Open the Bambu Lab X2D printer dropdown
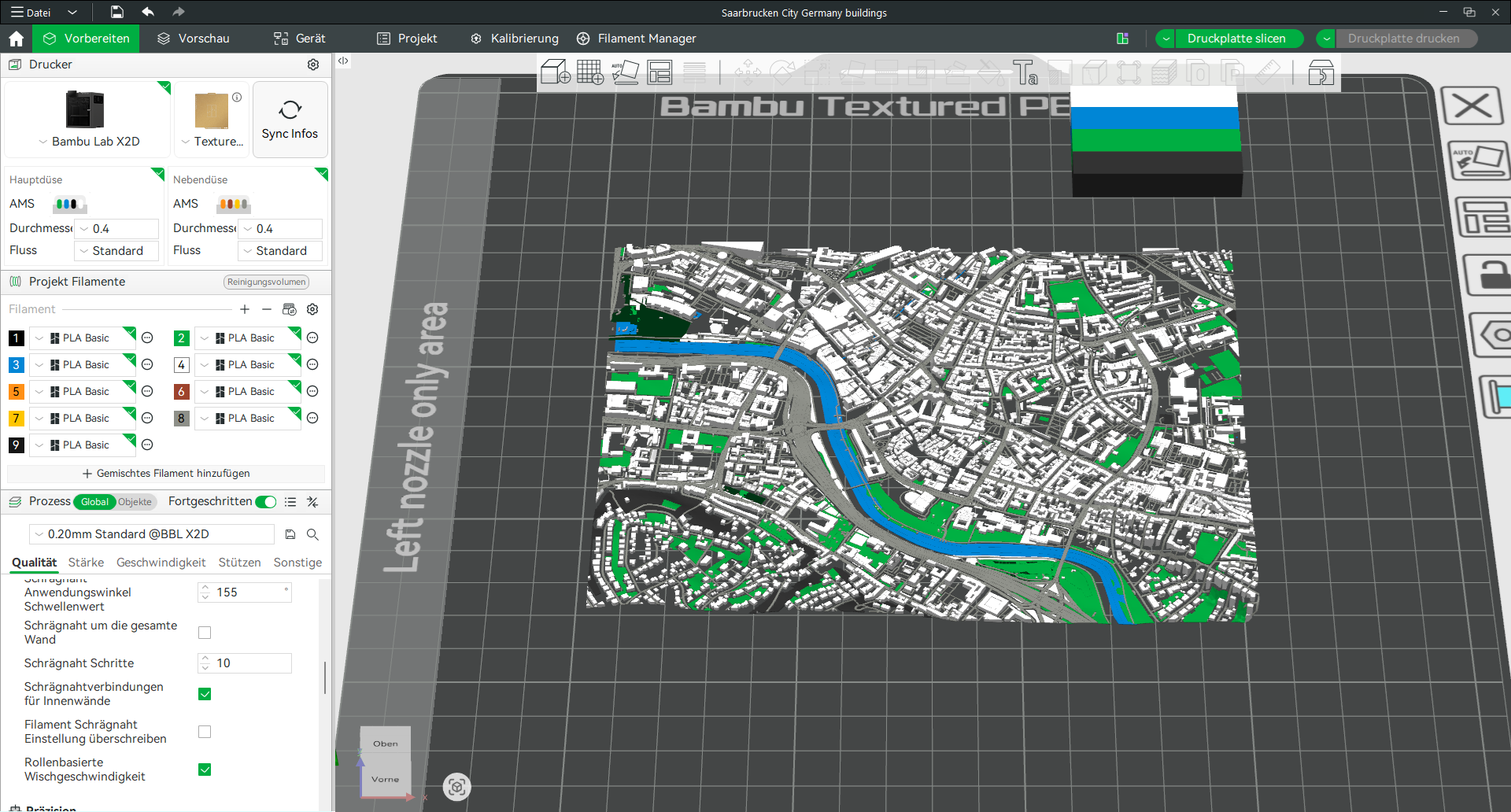Image resolution: width=1511 pixels, height=812 pixels. tap(88, 142)
